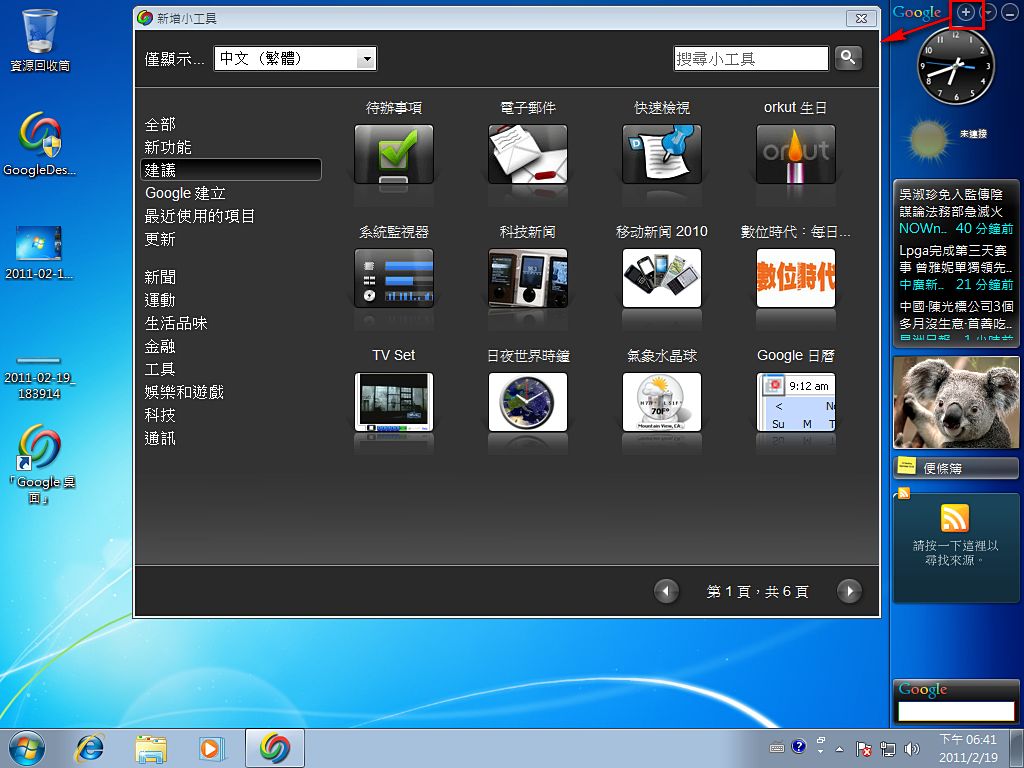Open the 資源回收筒 recycle bin

[x=40, y=40]
